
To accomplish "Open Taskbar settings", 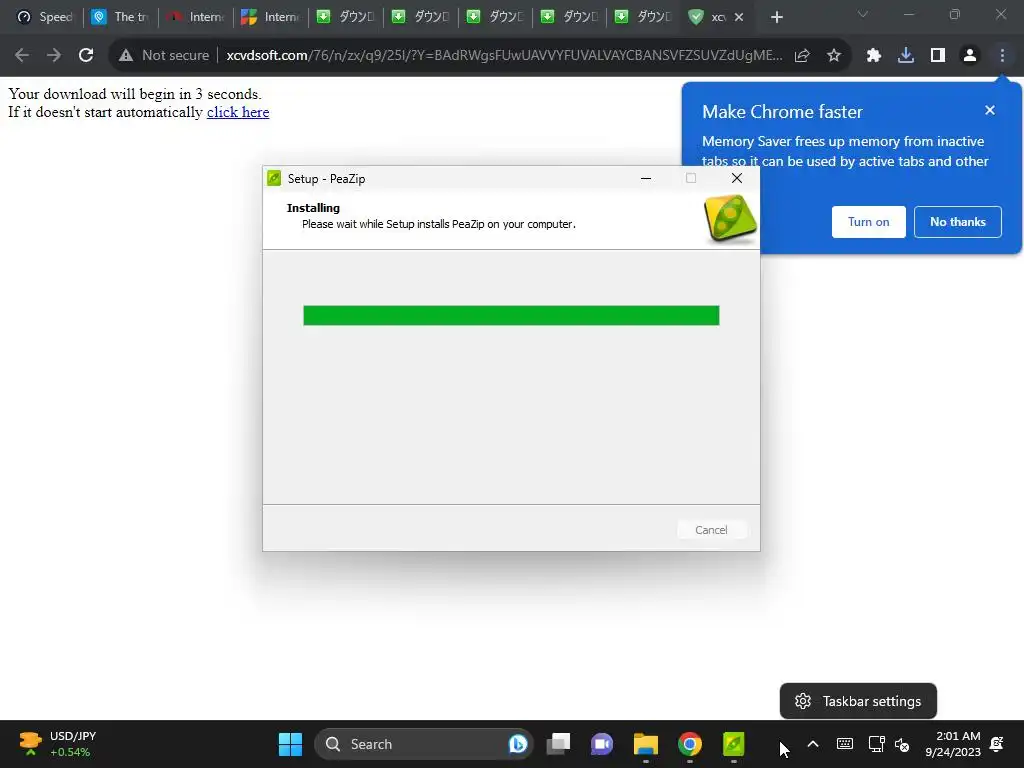I will point(858,701).
